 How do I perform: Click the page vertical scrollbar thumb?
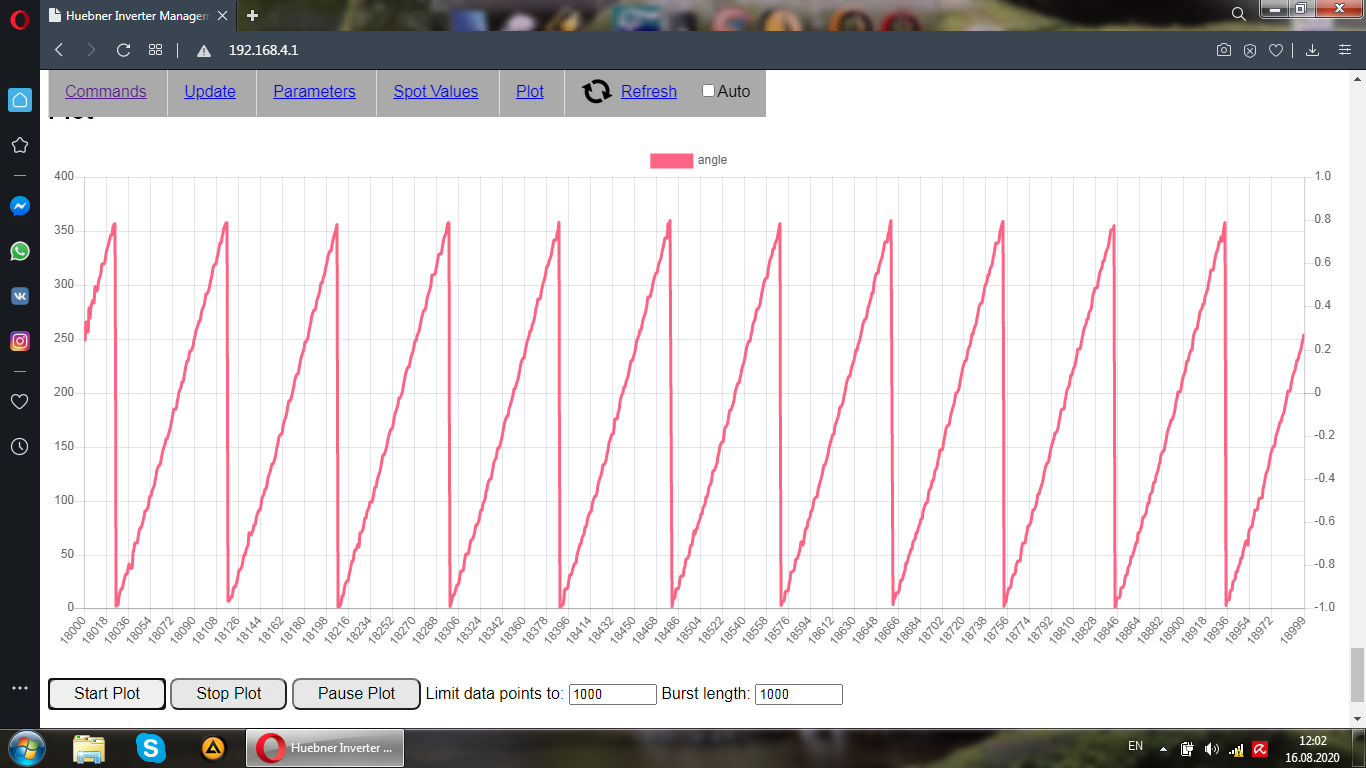point(1357,674)
